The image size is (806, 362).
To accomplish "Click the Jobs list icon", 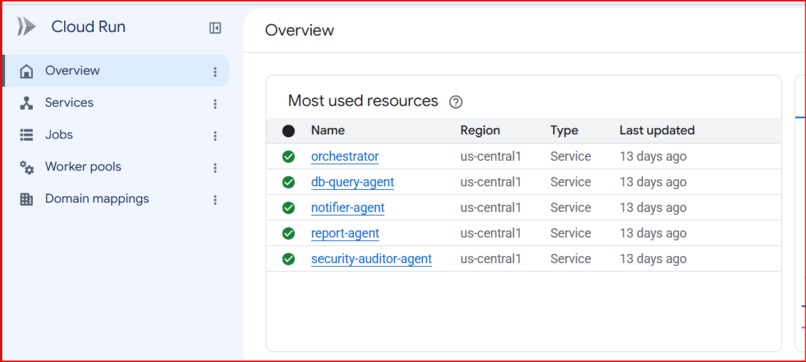I will point(26,135).
